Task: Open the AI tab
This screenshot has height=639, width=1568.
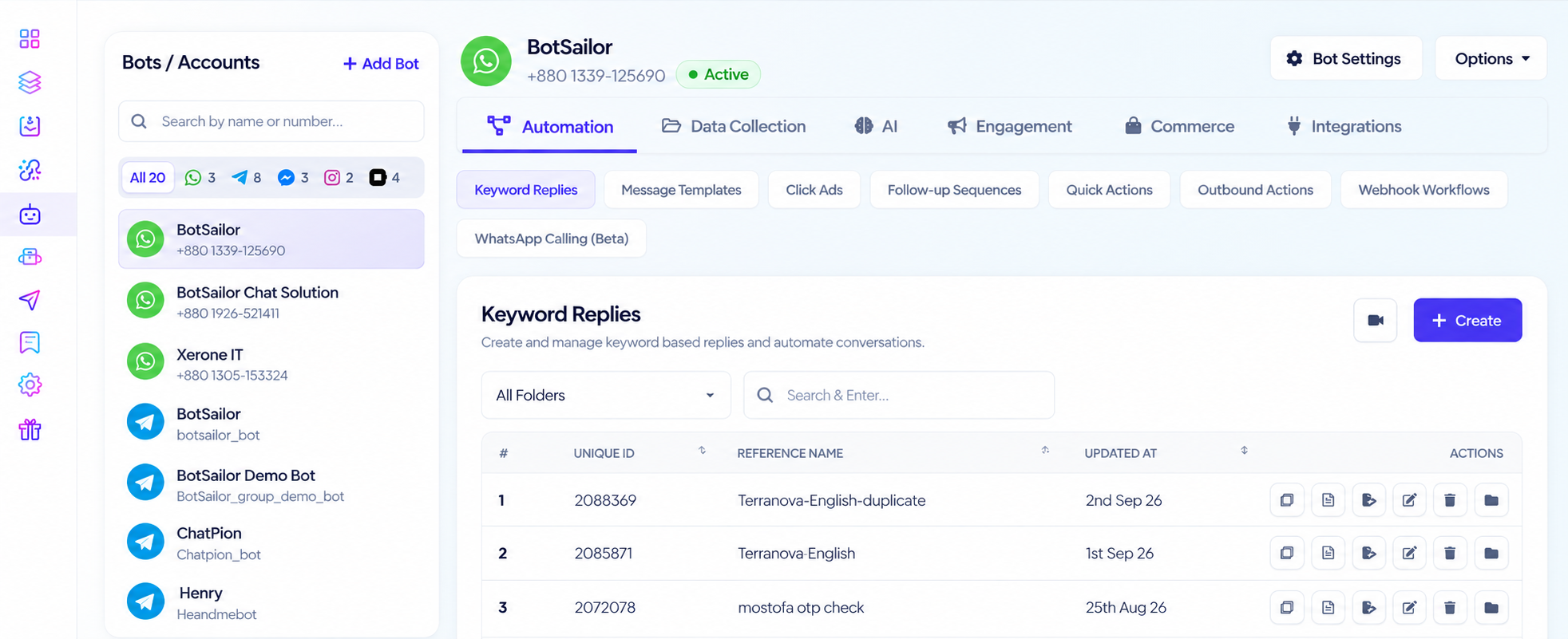Action: [x=876, y=126]
